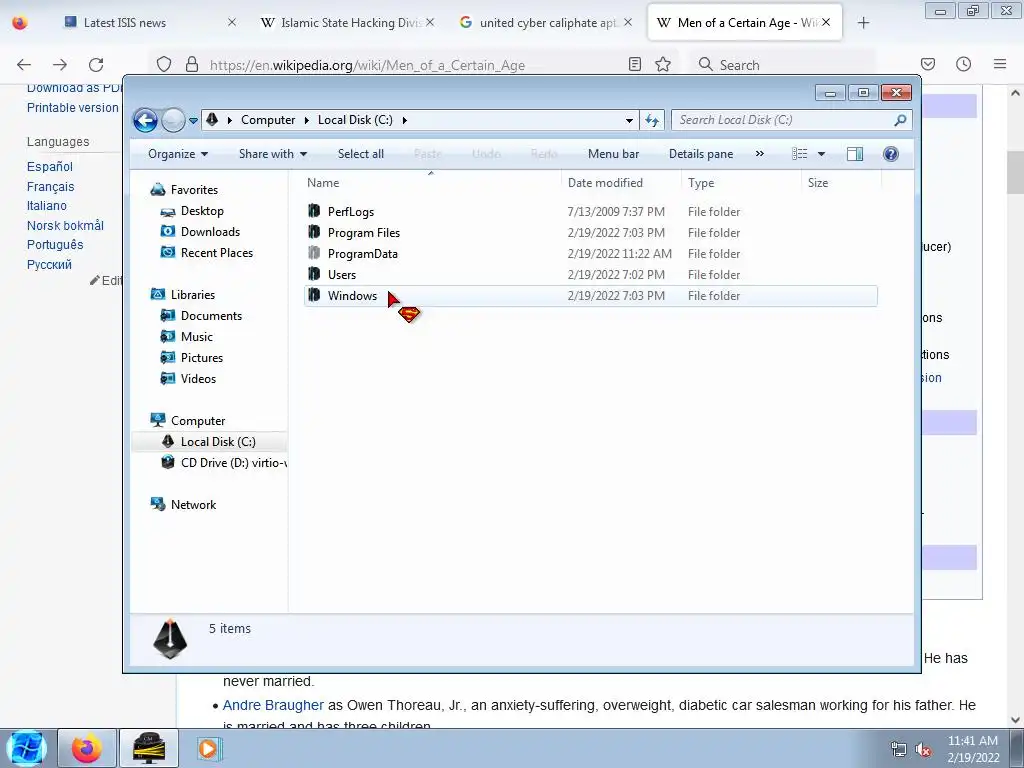
Task: Click the Explorer forward navigation arrow
Action: pos(173,120)
